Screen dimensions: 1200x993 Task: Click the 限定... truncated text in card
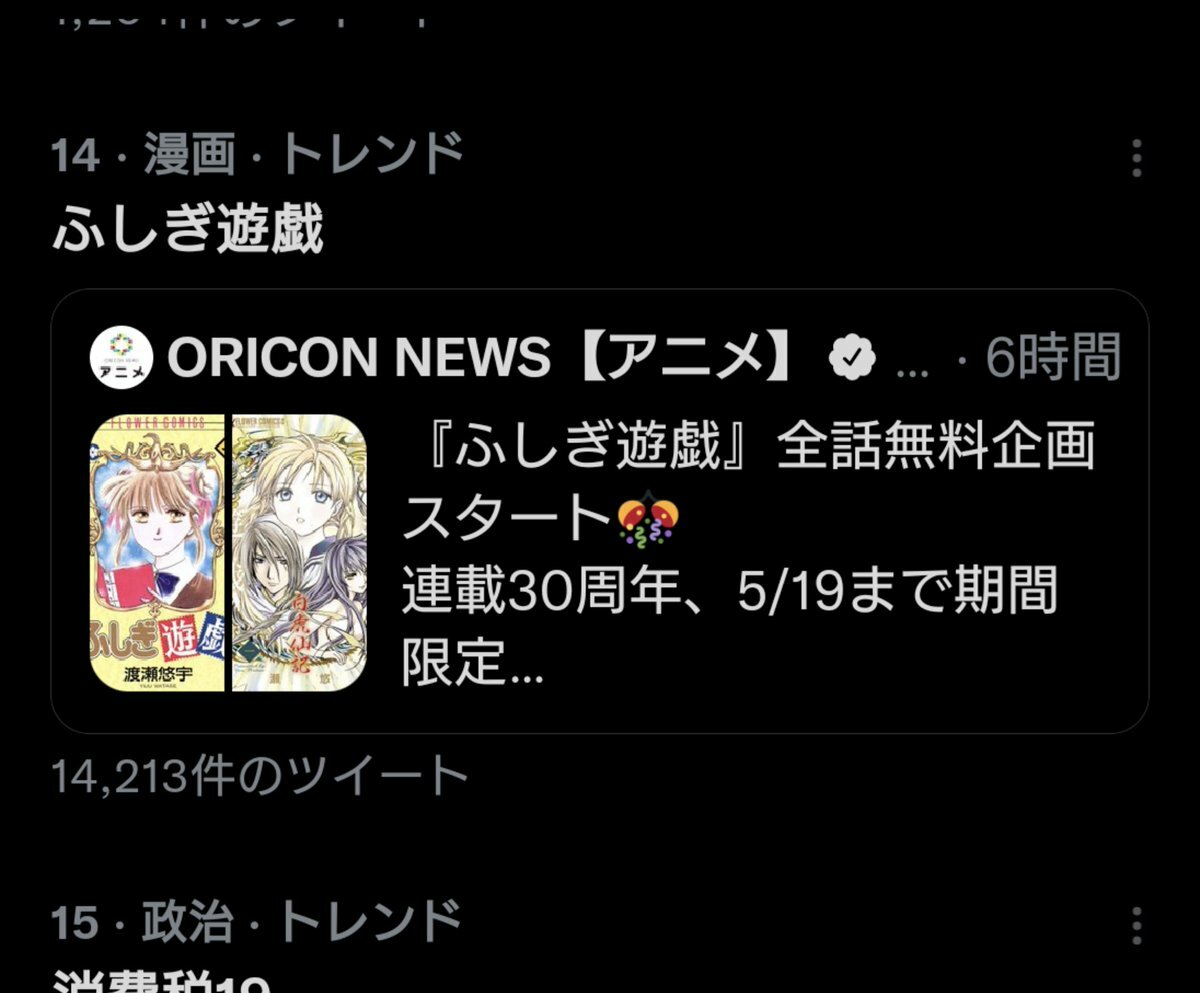[x=473, y=664]
